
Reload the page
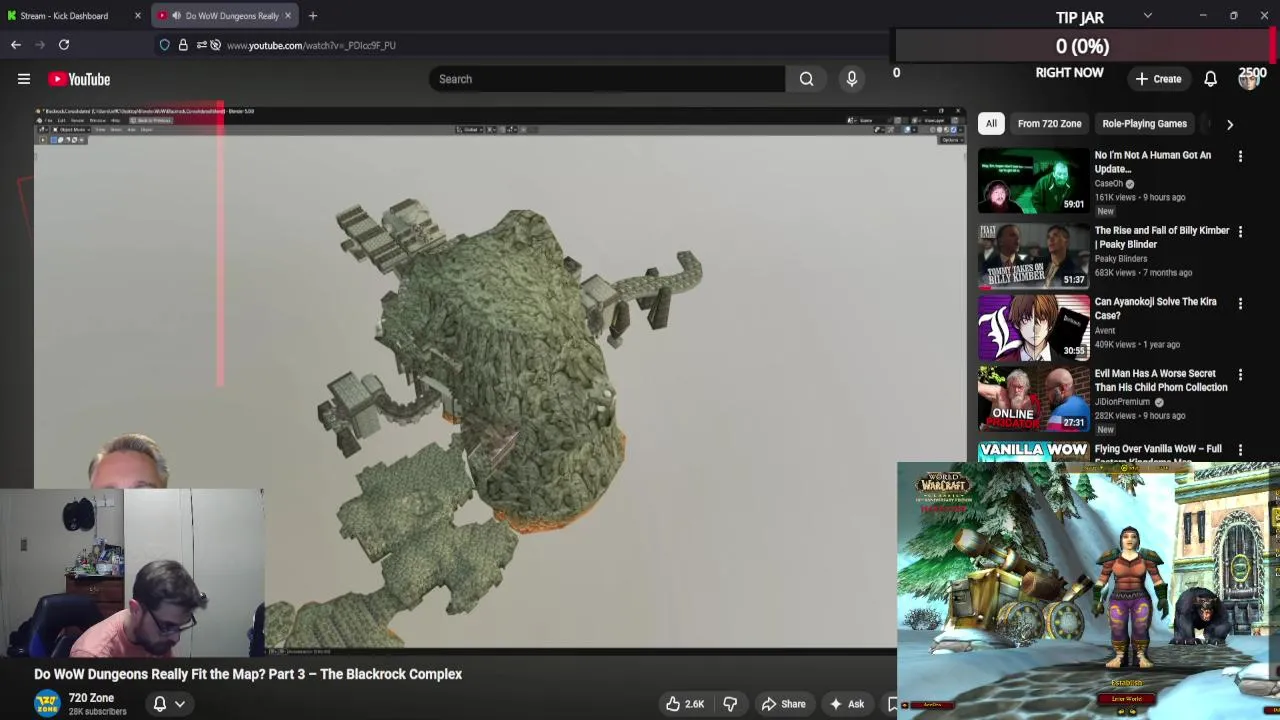click(x=64, y=45)
